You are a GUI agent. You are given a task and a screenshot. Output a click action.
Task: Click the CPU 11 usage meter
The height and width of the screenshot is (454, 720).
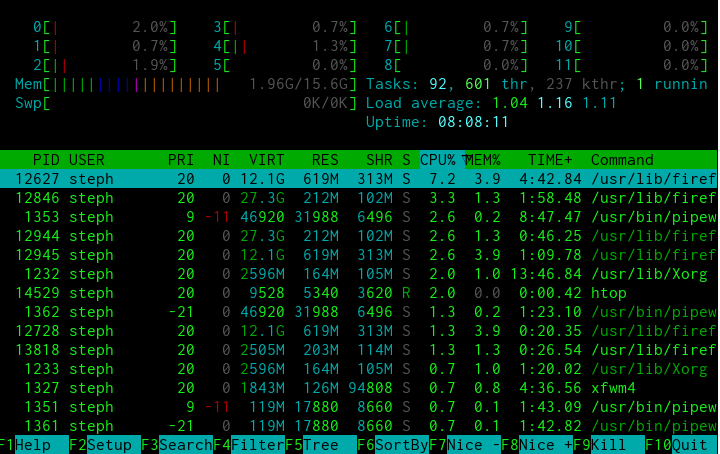[631, 65]
